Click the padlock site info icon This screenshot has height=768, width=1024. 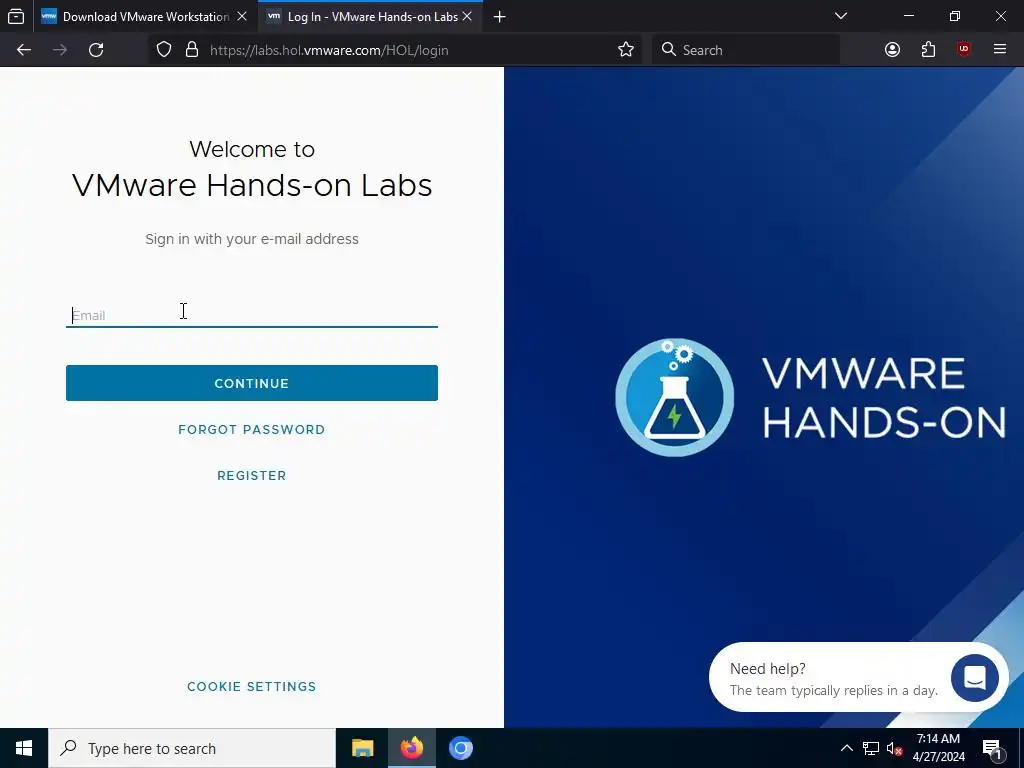click(x=191, y=50)
